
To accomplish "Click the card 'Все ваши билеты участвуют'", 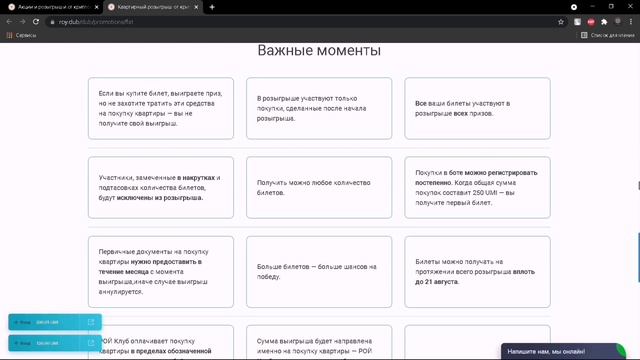I will click(477, 108).
